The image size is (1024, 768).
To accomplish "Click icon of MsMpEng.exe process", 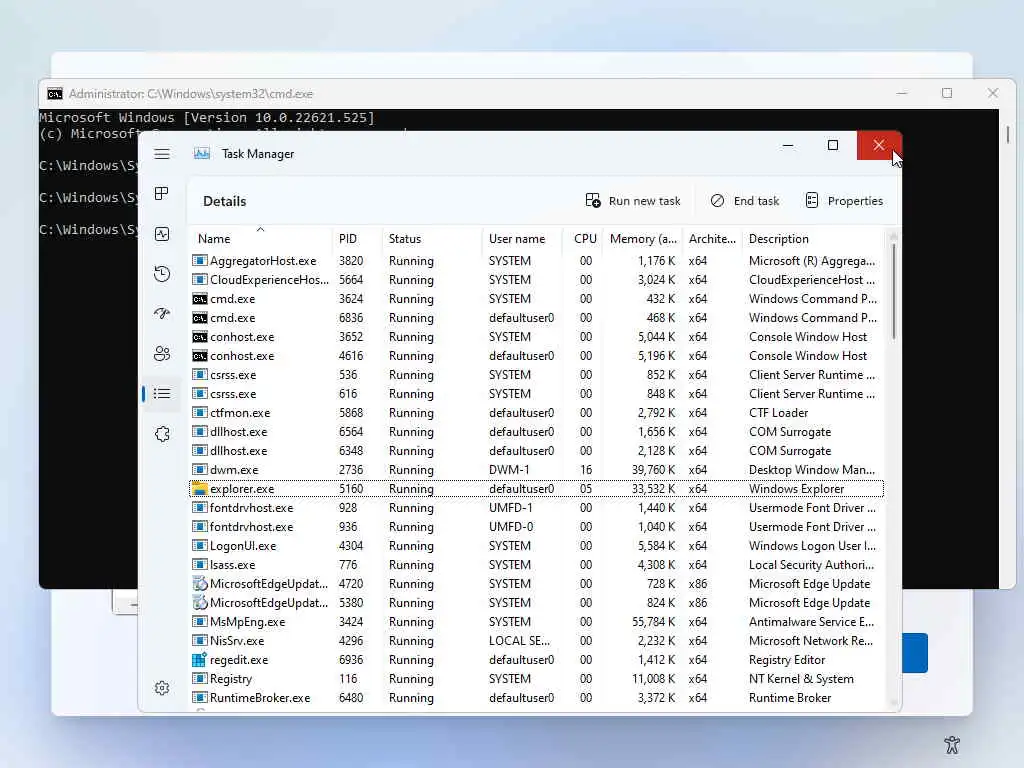I will 200,622.
